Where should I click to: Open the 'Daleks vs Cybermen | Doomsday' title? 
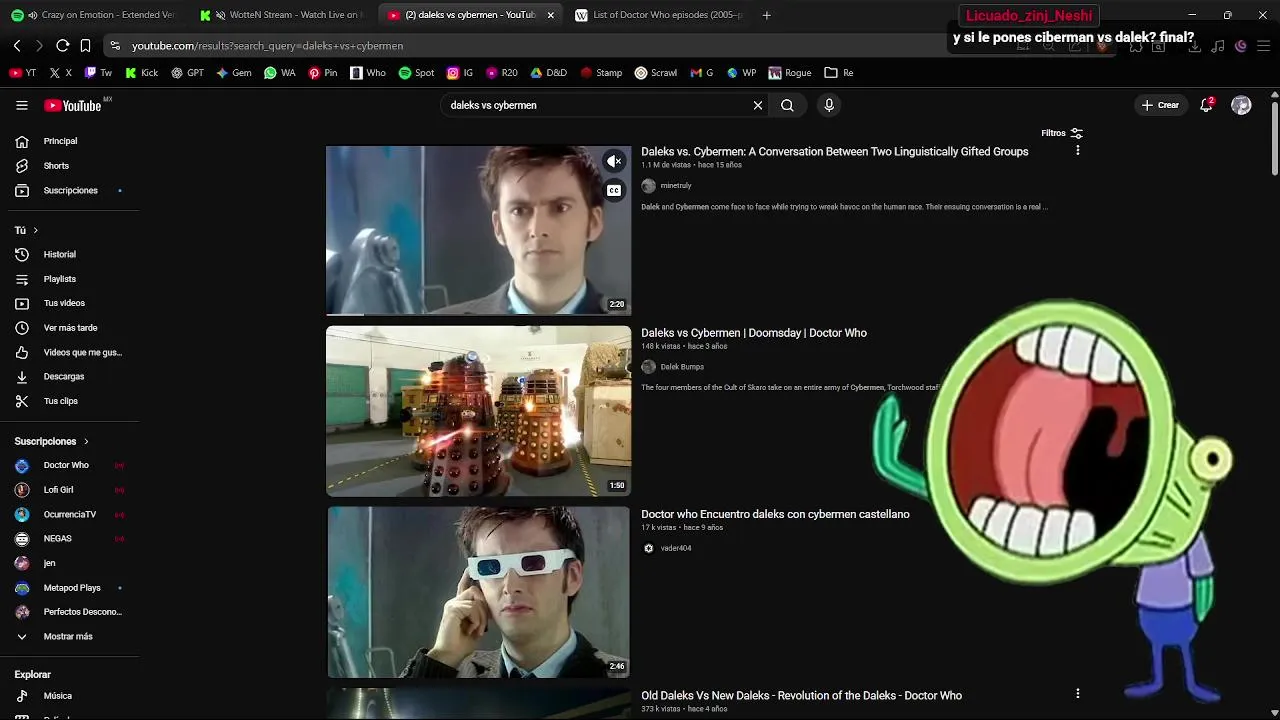click(754, 333)
